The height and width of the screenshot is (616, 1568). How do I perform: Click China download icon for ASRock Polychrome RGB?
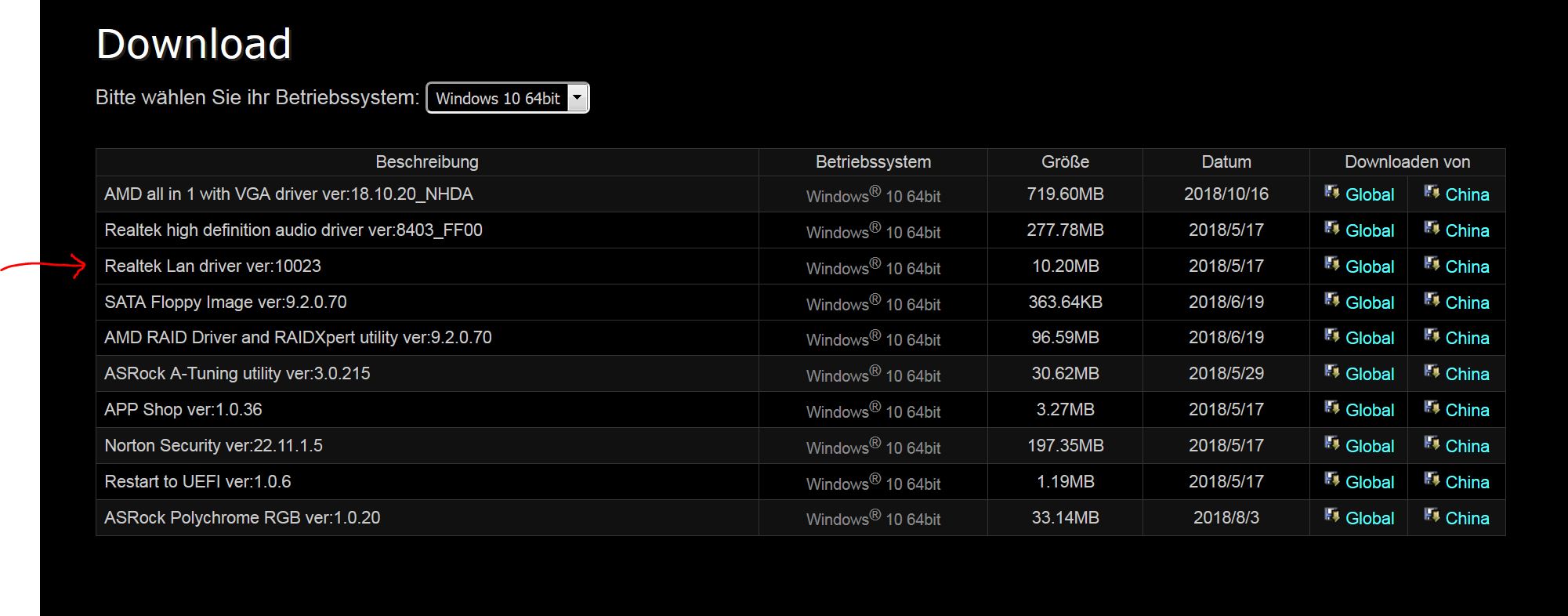[1432, 516]
